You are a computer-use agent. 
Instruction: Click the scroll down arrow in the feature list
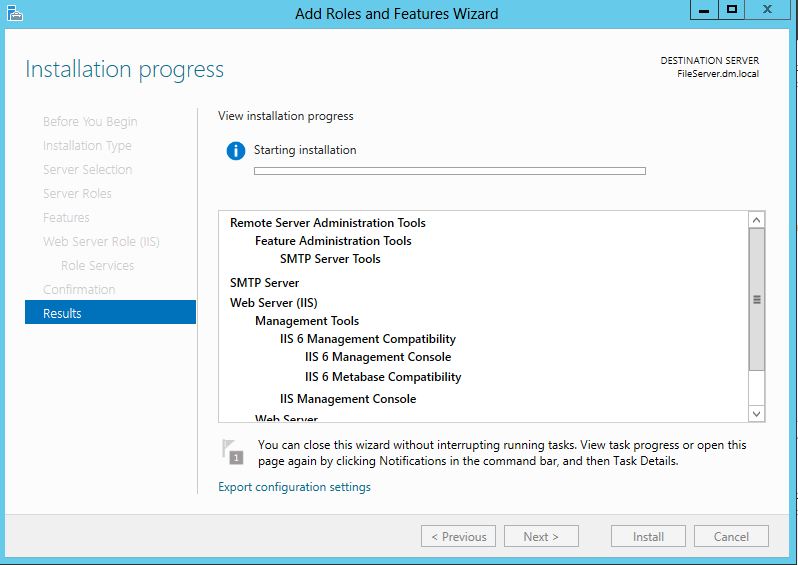click(756, 413)
